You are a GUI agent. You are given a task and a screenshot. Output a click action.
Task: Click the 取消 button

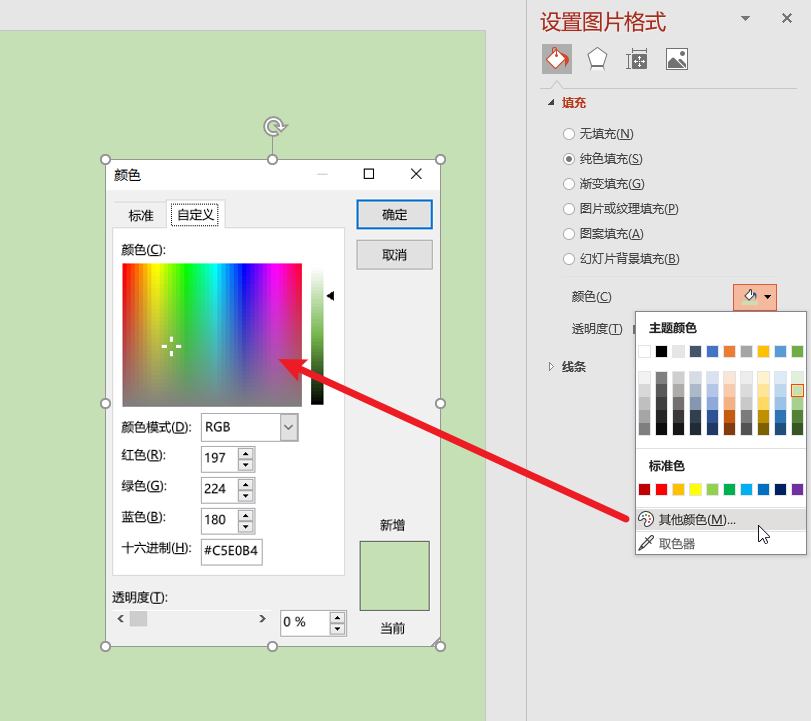click(x=394, y=255)
